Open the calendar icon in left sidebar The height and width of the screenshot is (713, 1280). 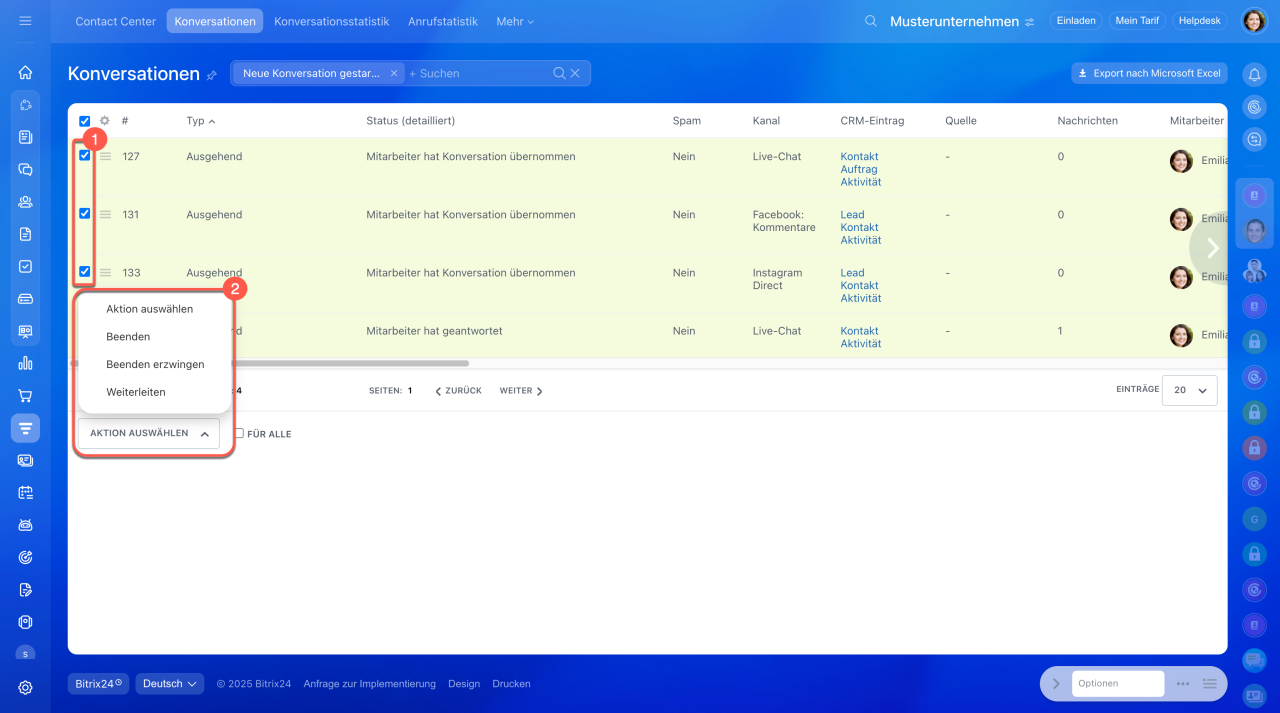(x=25, y=492)
